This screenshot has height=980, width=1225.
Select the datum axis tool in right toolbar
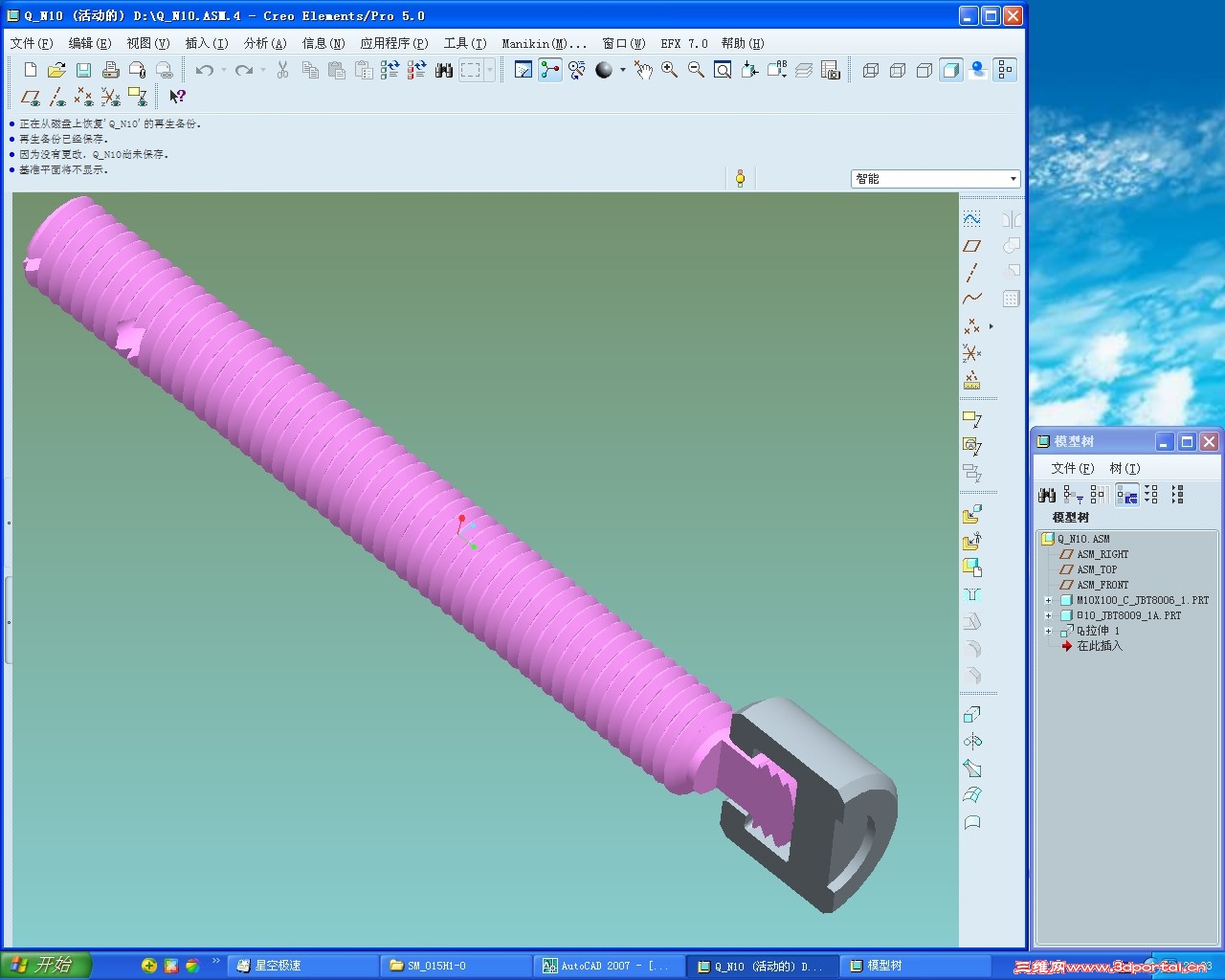pyautogui.click(x=971, y=273)
